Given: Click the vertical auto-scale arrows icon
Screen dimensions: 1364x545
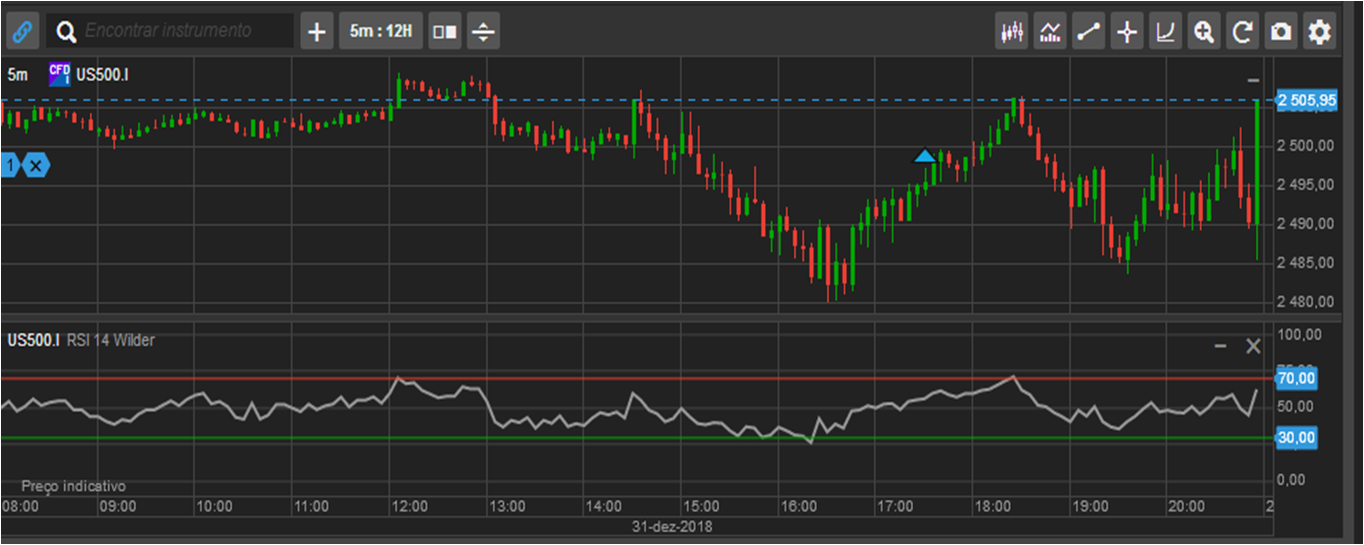Looking at the screenshot, I should [x=483, y=32].
